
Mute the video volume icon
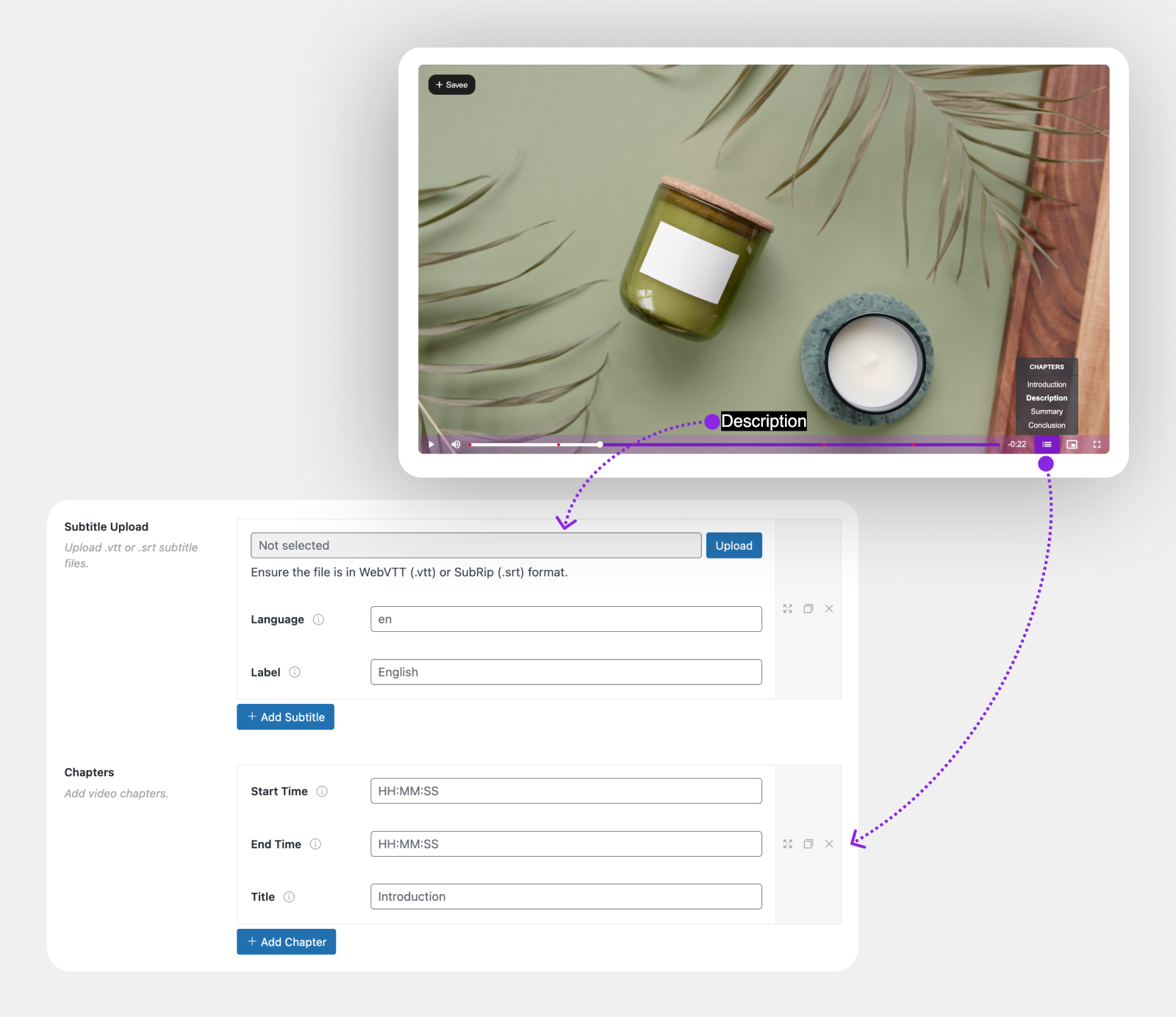[456, 445]
